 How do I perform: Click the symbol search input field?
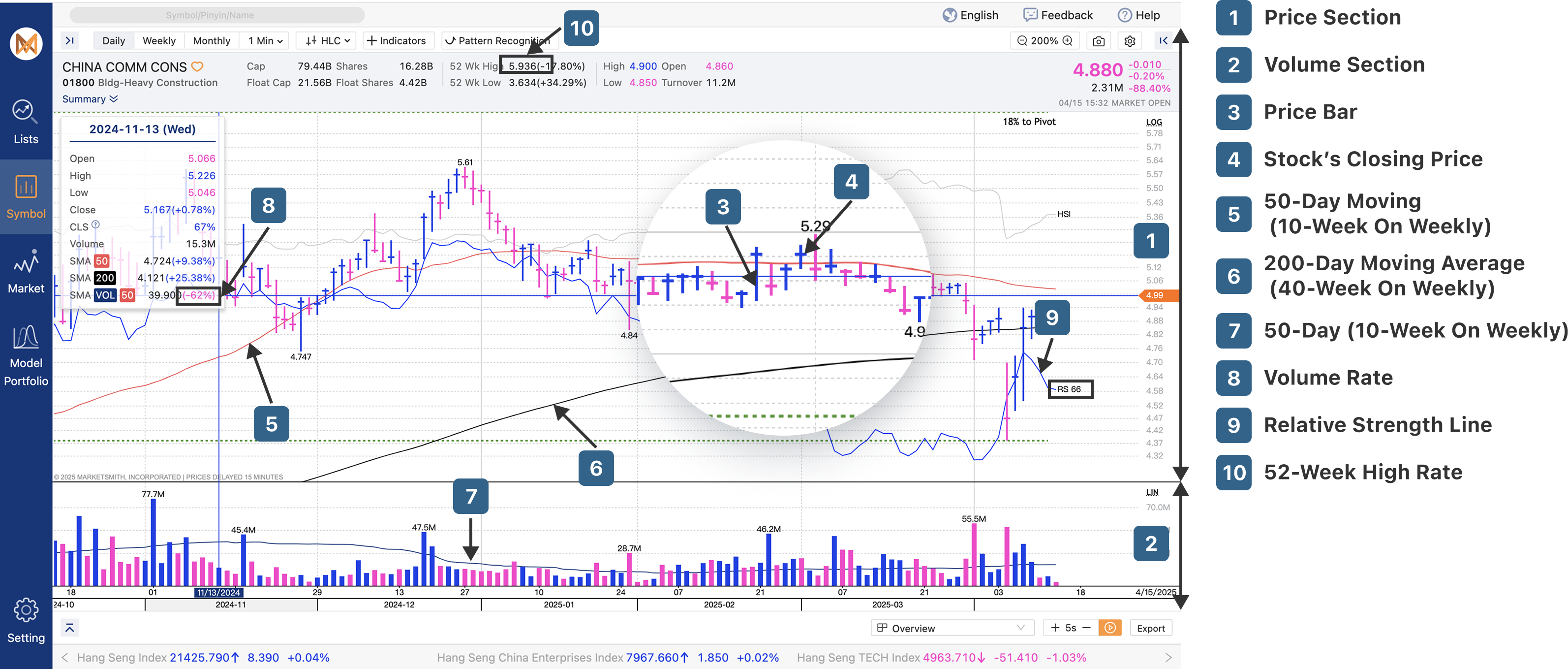[217, 15]
